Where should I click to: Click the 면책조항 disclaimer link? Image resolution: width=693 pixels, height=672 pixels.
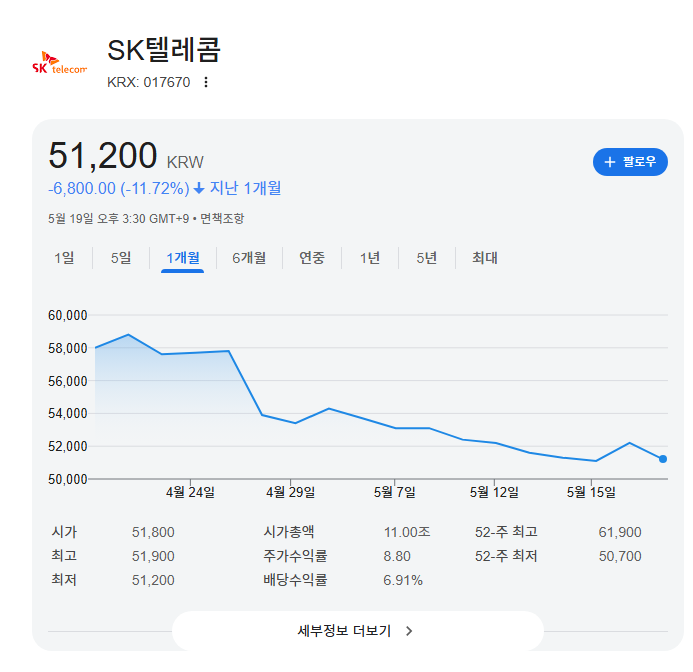(x=222, y=218)
